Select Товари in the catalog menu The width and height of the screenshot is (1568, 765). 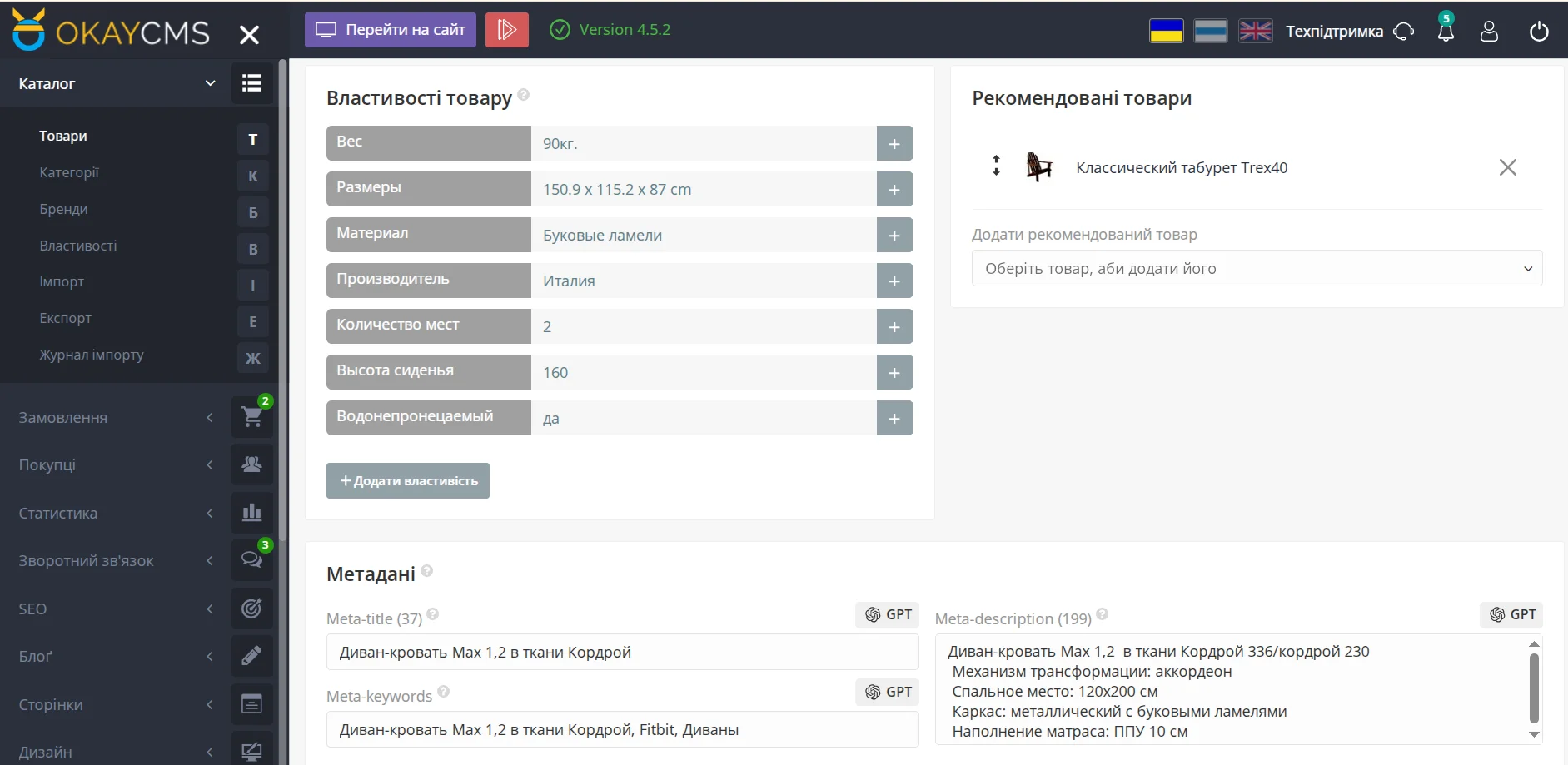coord(62,136)
